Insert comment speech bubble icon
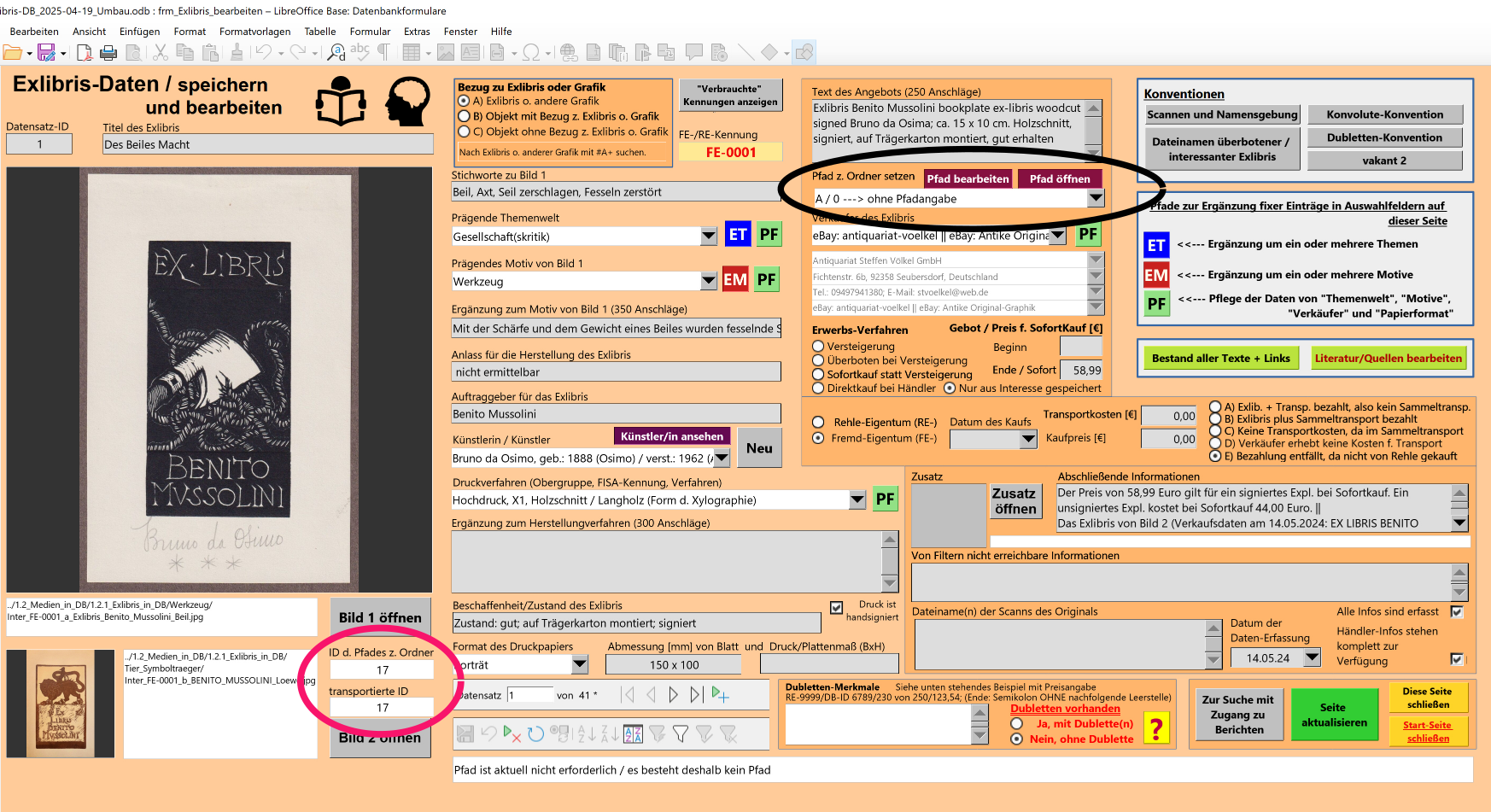Viewport: 1491px width, 812px height. click(x=694, y=53)
